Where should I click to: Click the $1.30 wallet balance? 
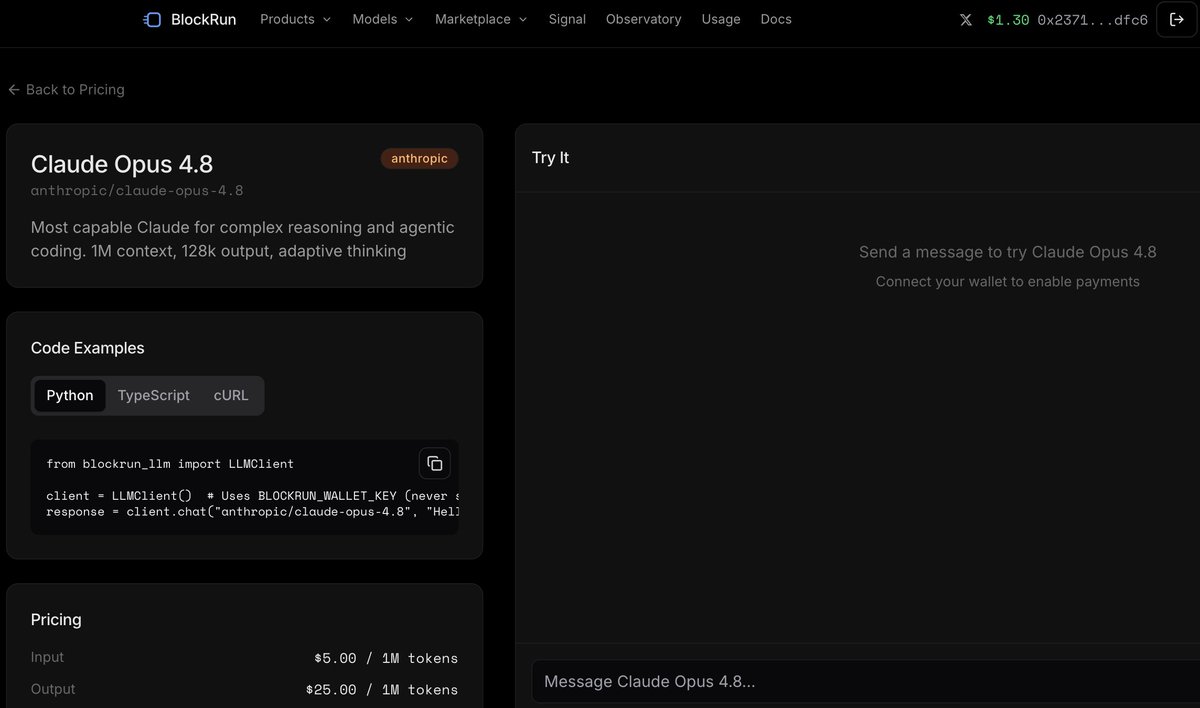tap(1008, 20)
